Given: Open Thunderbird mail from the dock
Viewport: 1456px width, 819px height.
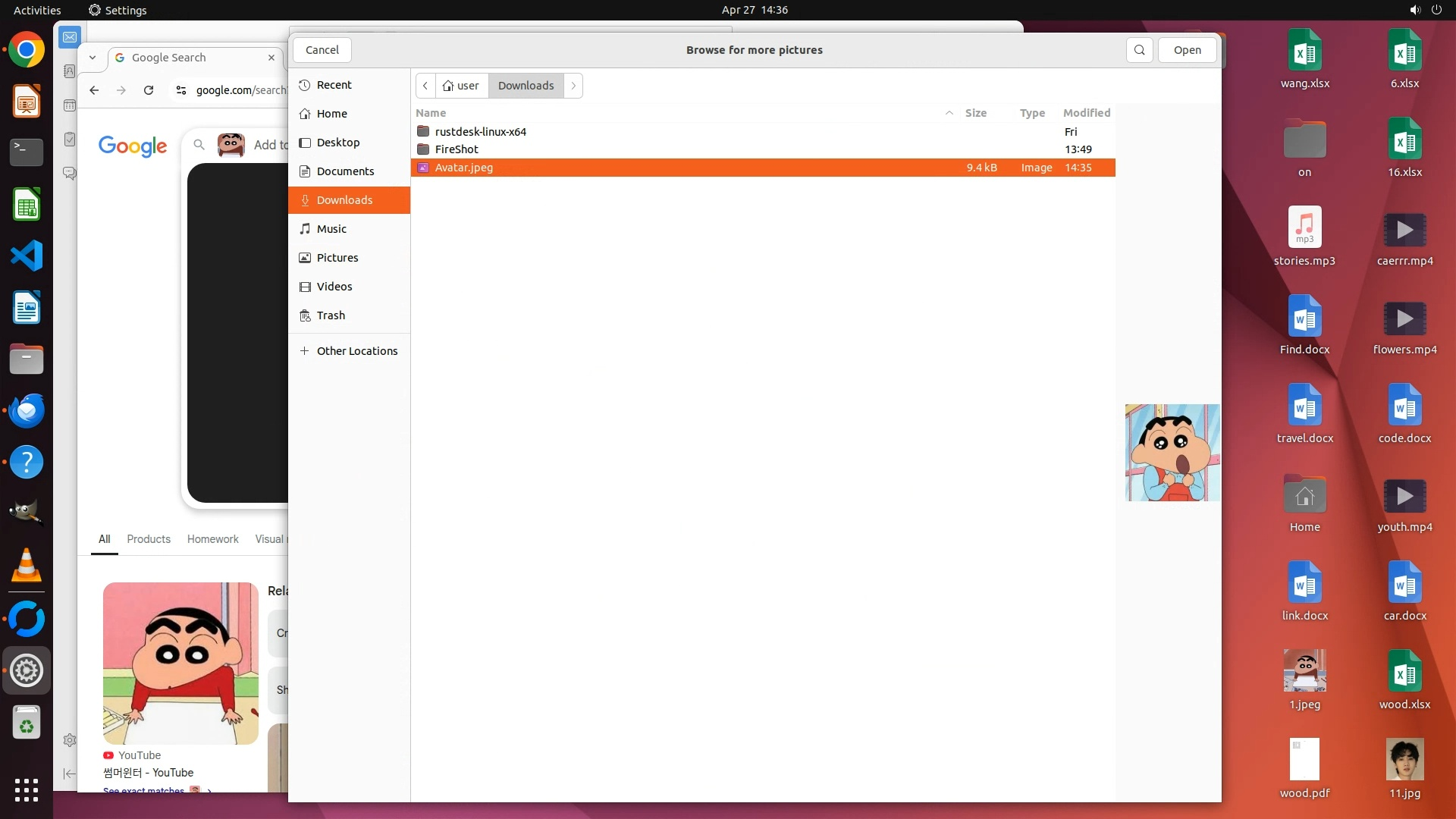Looking at the screenshot, I should (x=27, y=410).
